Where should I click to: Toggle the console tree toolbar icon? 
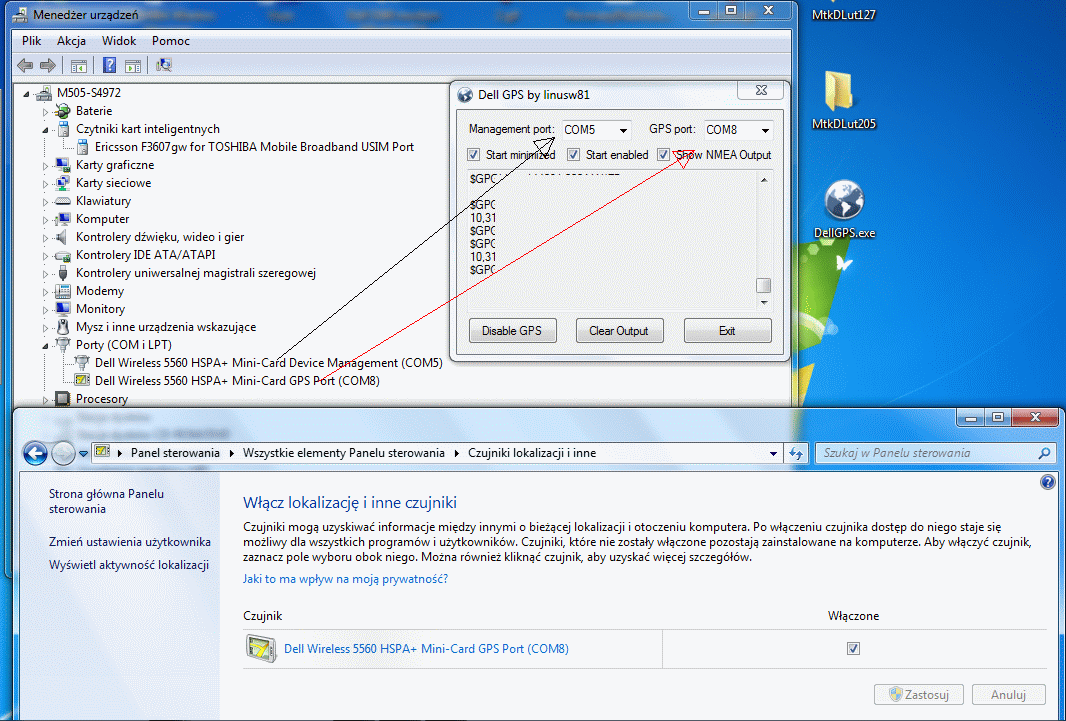click(x=79, y=65)
